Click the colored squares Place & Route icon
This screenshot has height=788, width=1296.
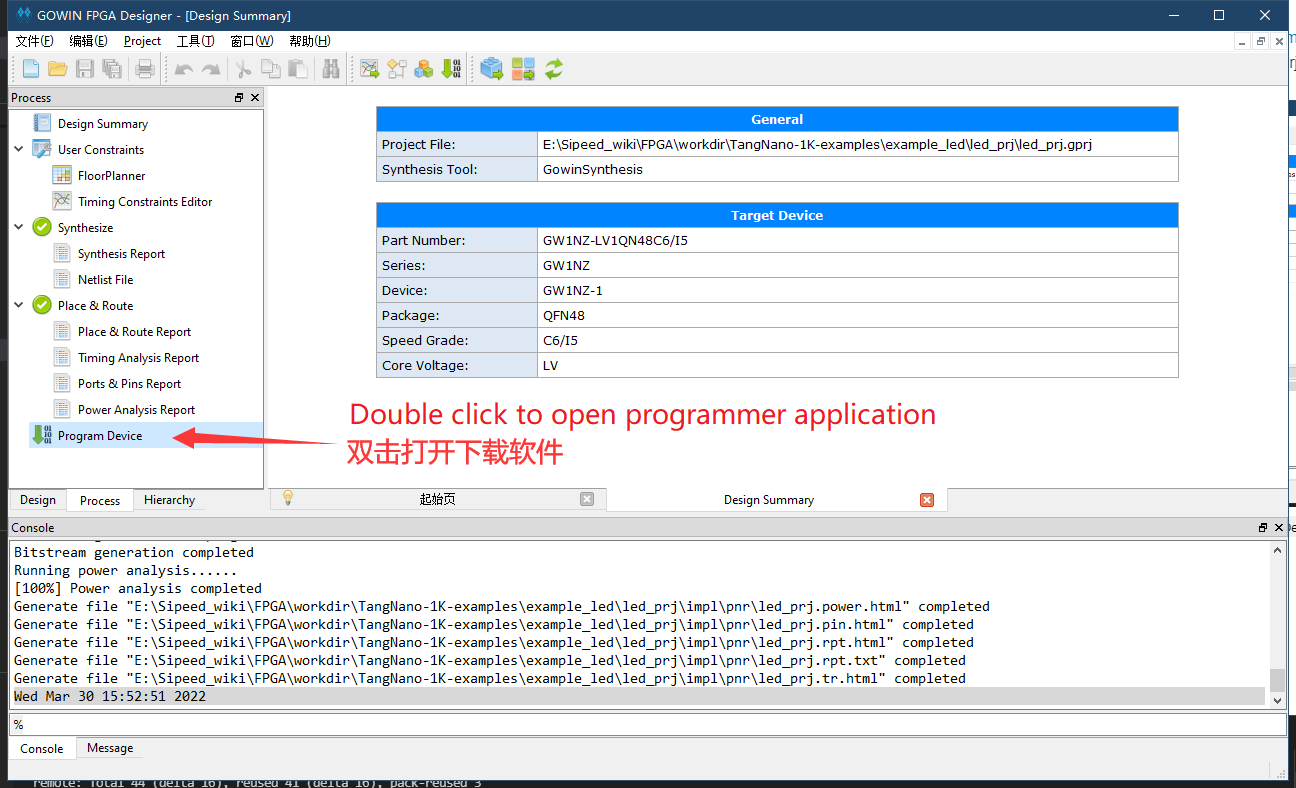click(x=523, y=69)
